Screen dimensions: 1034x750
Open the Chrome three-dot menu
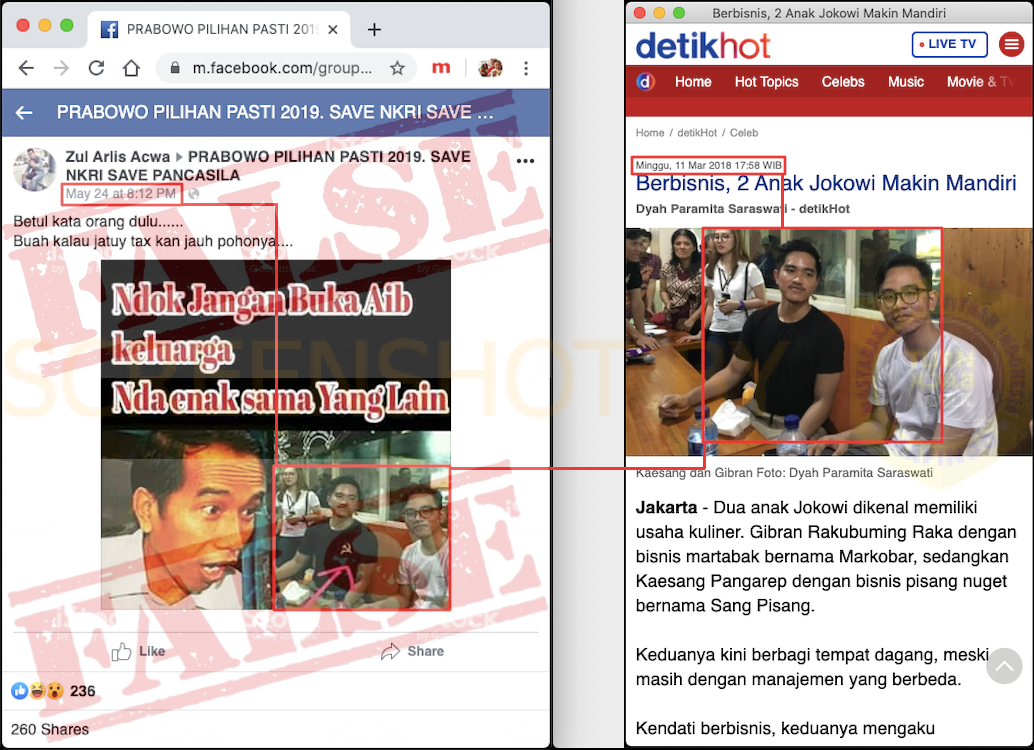526,68
